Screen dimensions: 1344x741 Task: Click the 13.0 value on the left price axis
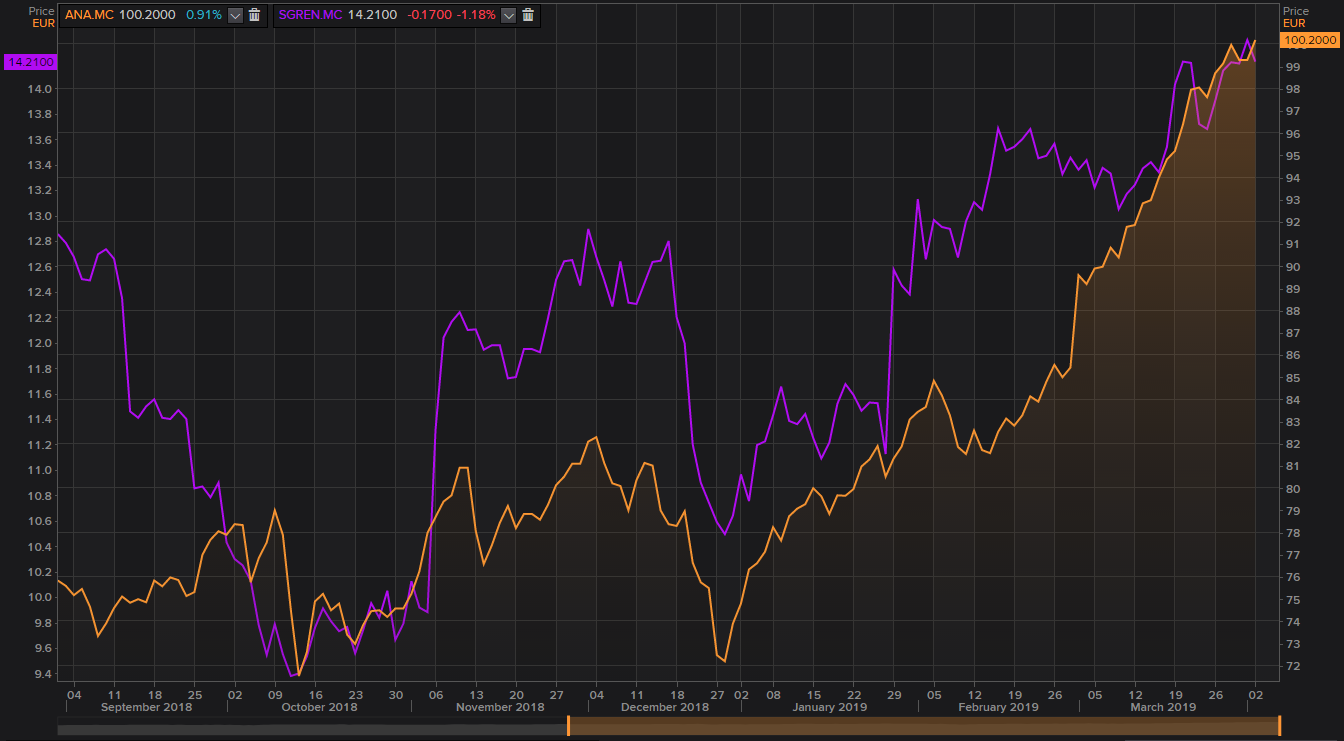tap(40, 217)
